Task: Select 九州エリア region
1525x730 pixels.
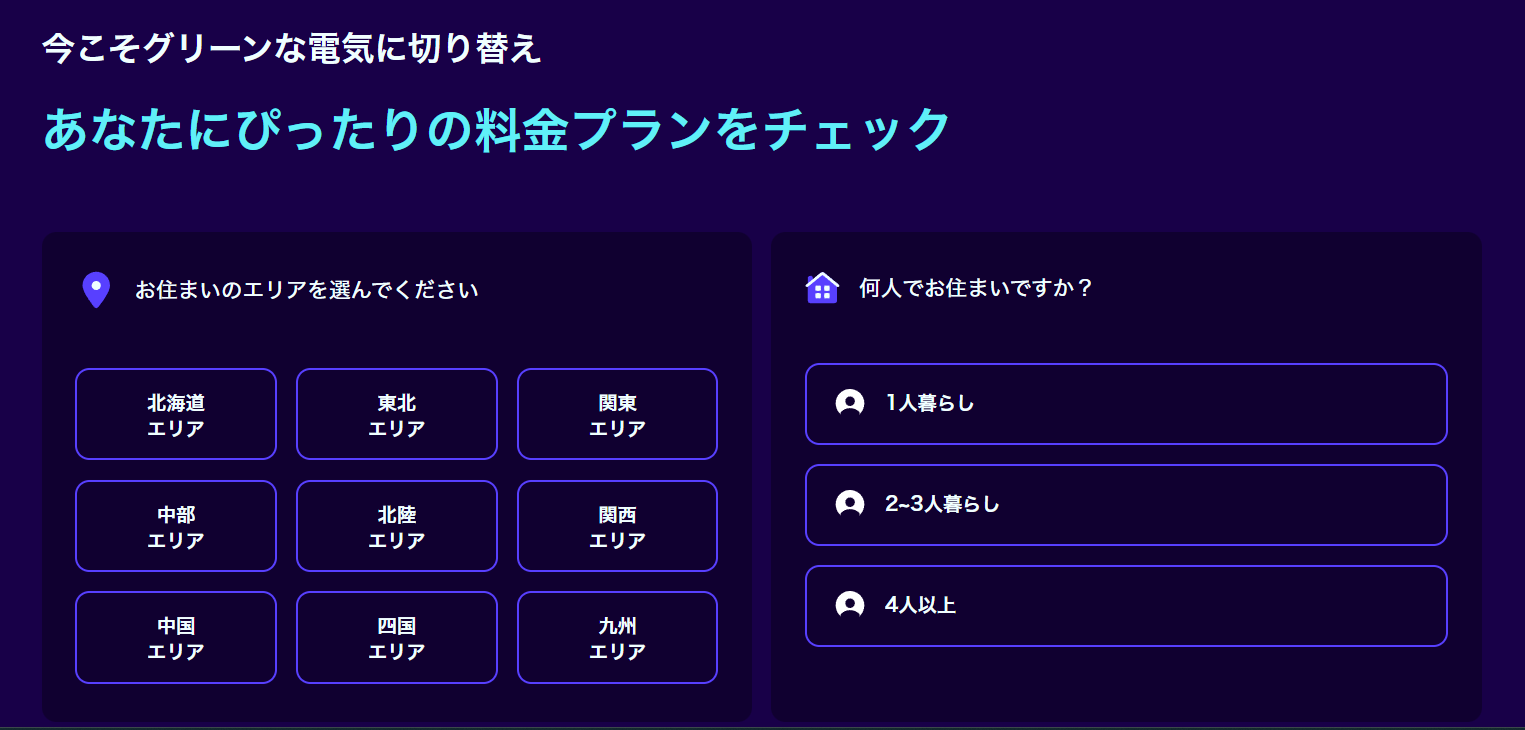Action: [617, 637]
